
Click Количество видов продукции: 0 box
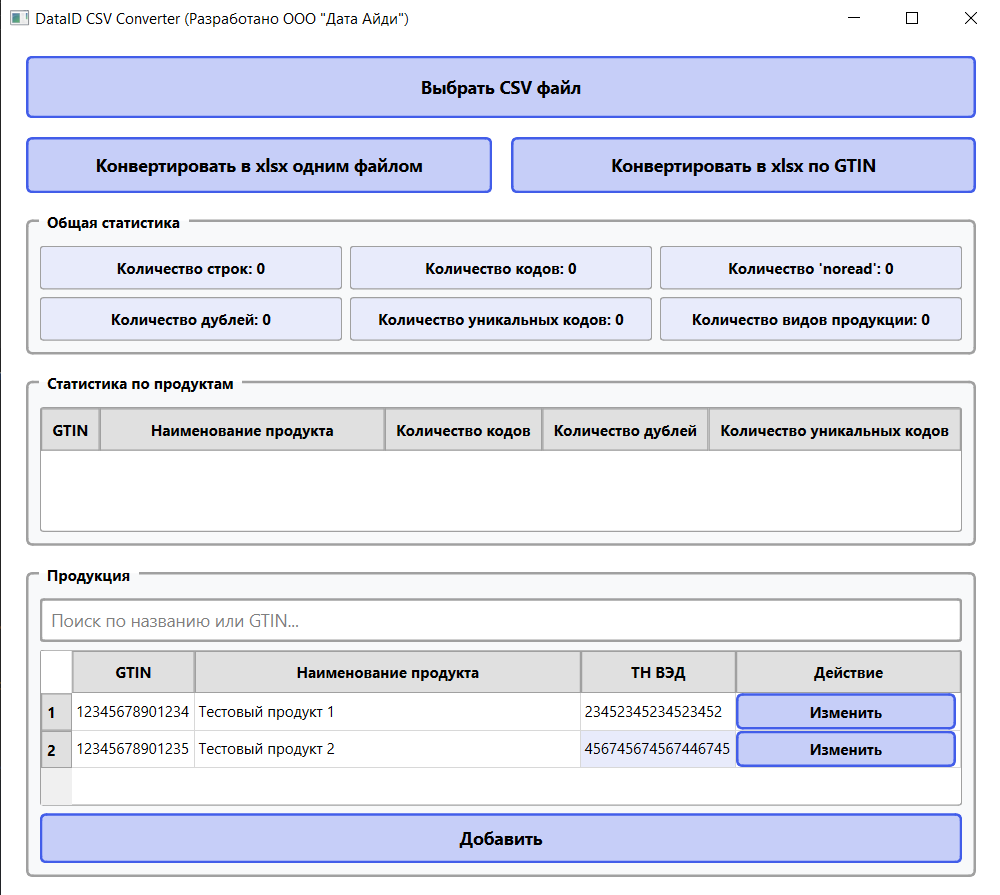(x=810, y=318)
